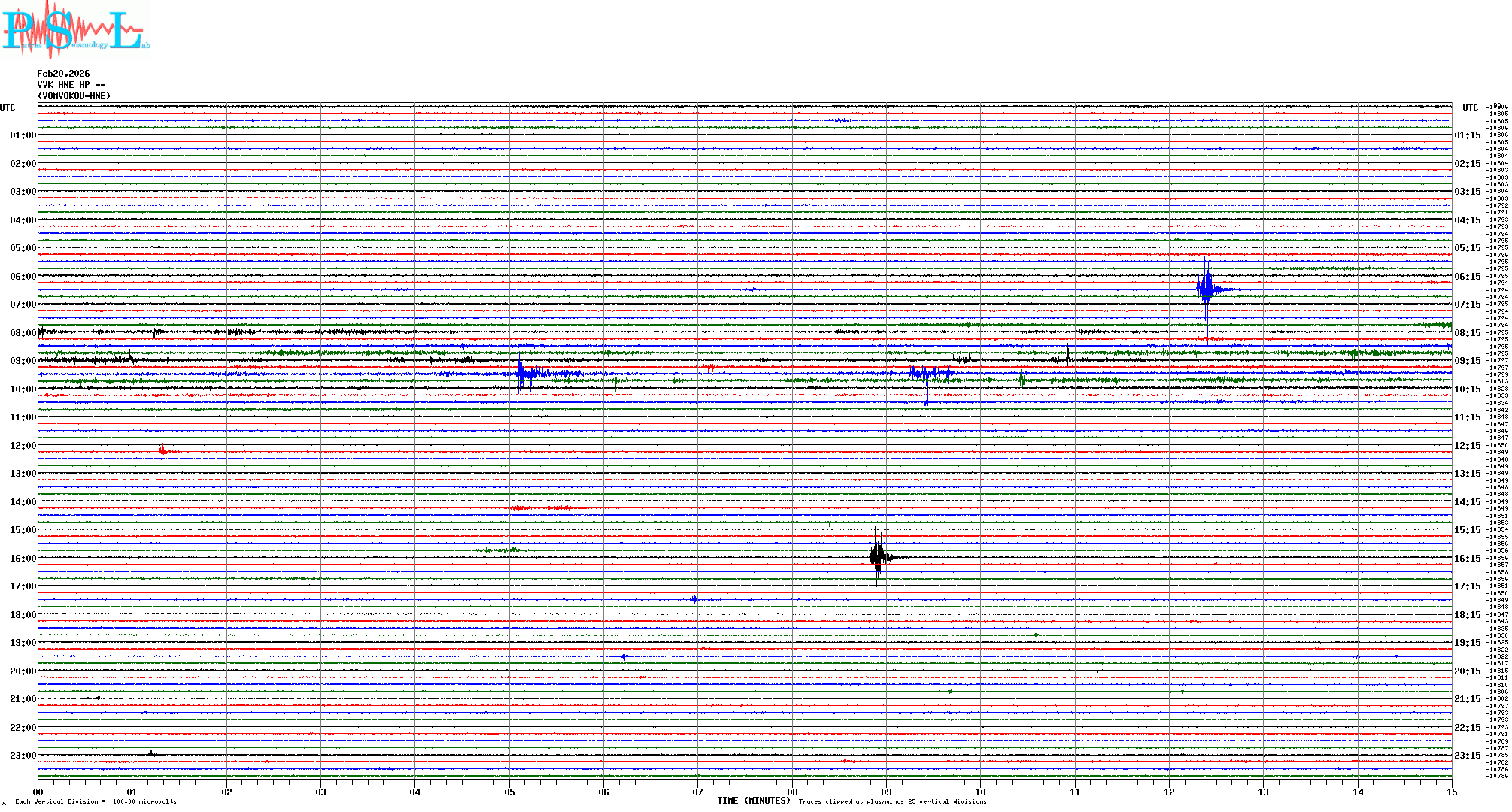The image size is (1512, 812).
Task: Click the PSL seismology lab logo
Action: click(x=75, y=30)
